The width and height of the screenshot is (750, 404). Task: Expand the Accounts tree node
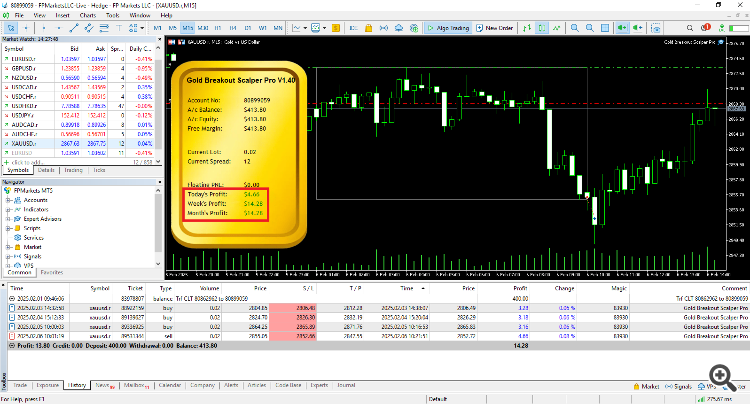[8, 200]
